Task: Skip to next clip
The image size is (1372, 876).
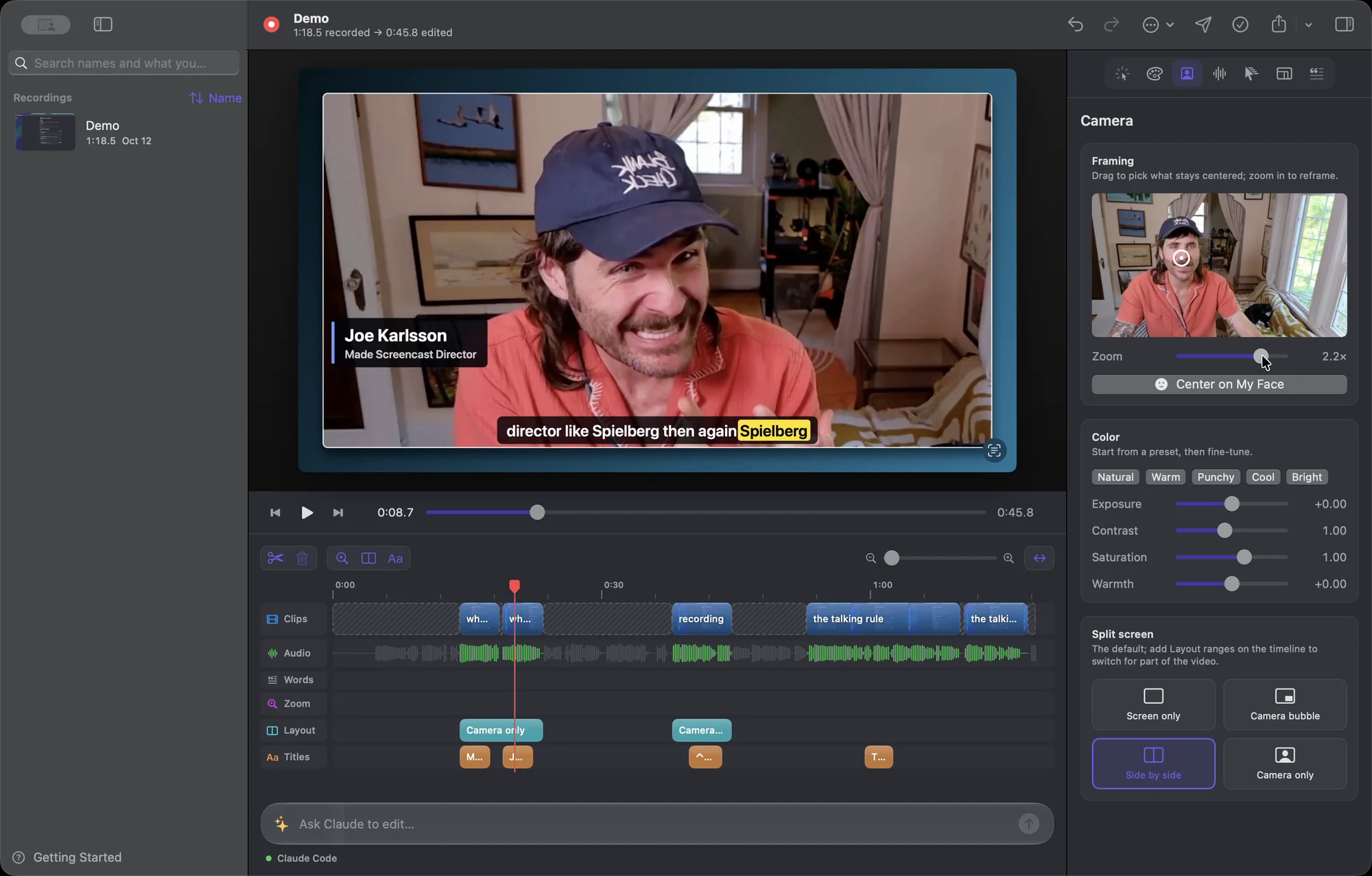Action: click(x=338, y=512)
